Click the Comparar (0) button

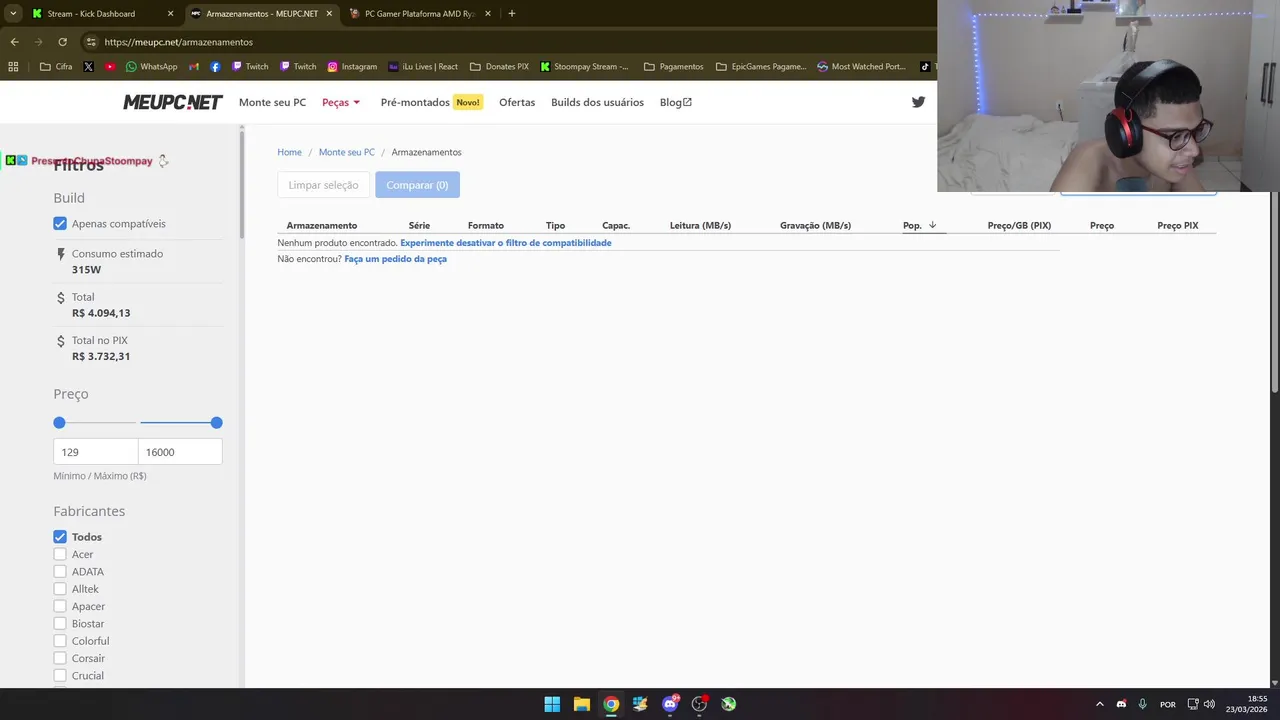[x=417, y=185]
